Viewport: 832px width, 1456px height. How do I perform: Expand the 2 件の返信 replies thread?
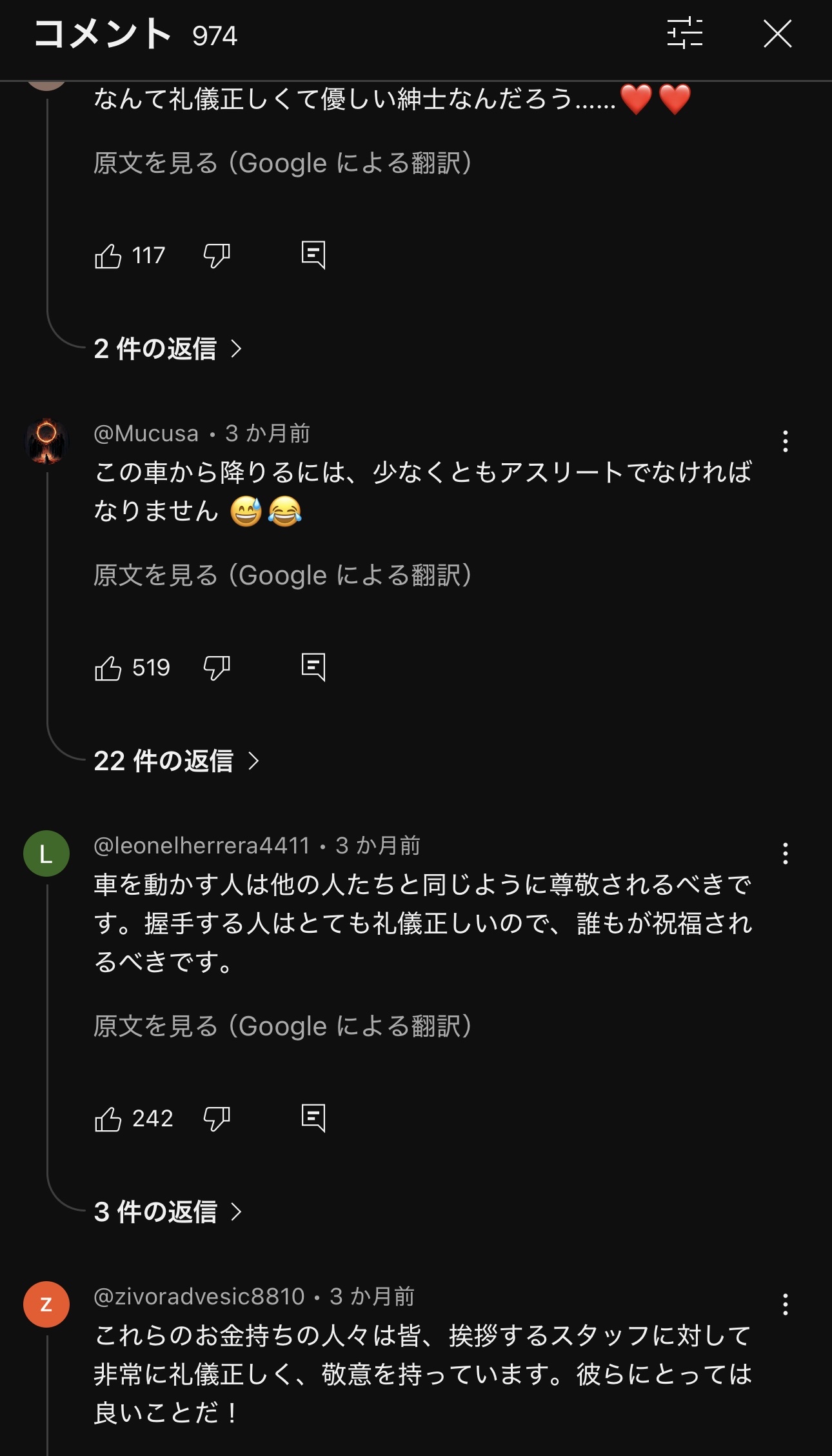167,349
